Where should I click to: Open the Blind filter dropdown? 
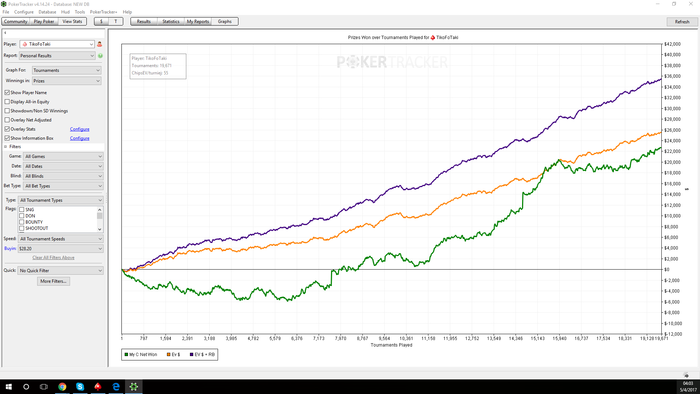(63, 176)
